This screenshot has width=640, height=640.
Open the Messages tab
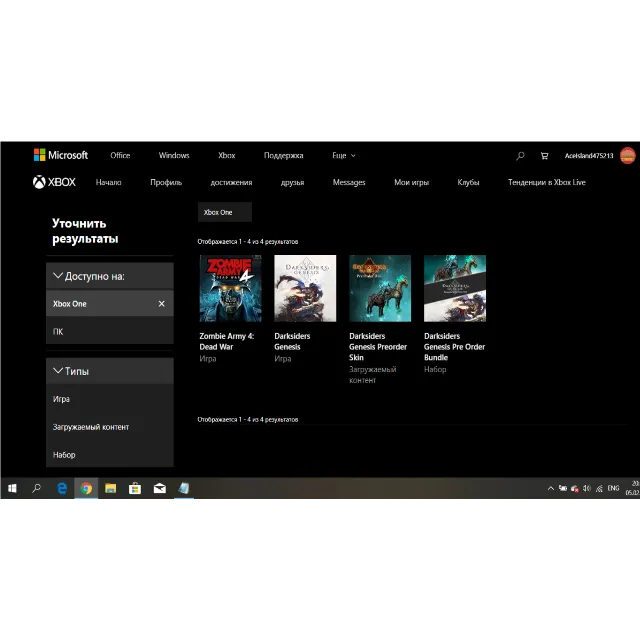click(349, 182)
